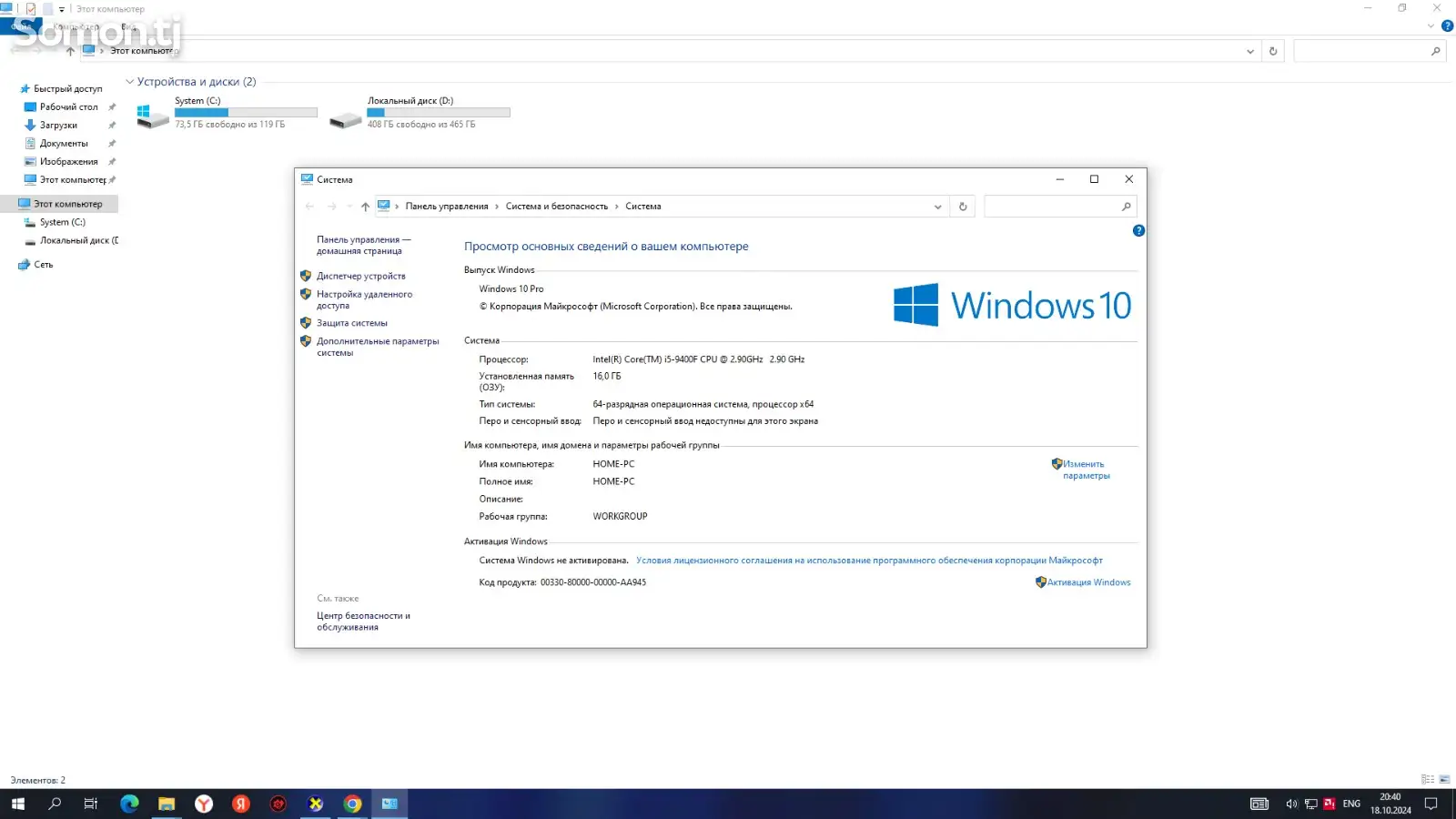Expand System window address history dropdown
The width and height of the screenshot is (1456, 819).
coord(938,207)
